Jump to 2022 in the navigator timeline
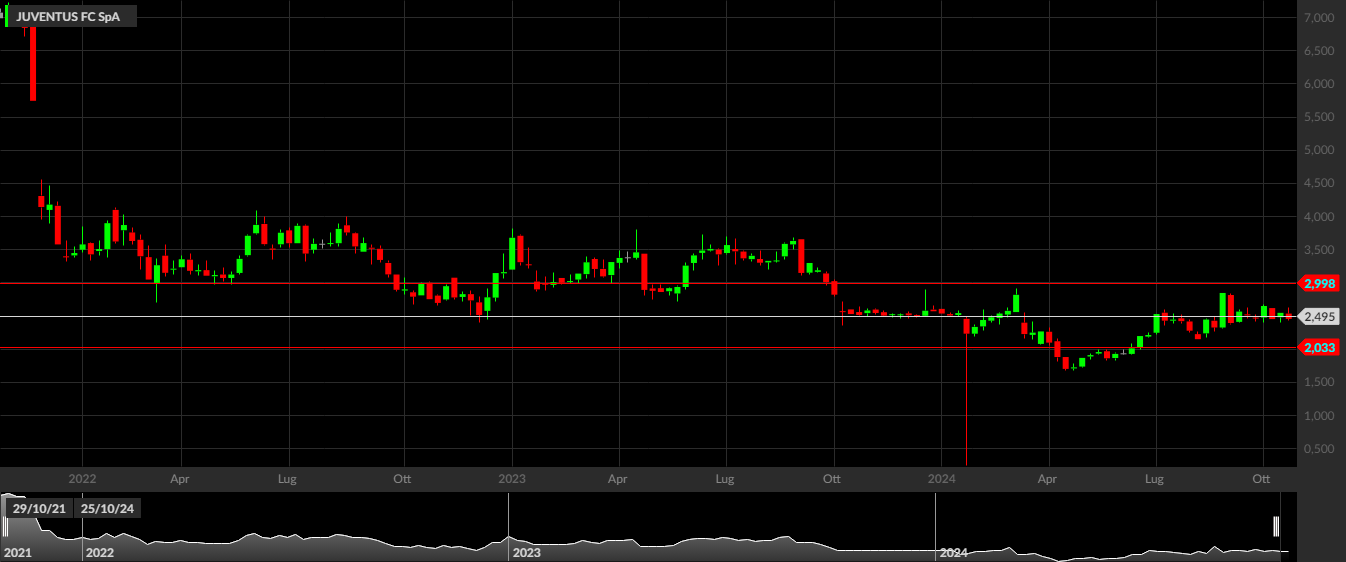1346x562 pixels. click(x=100, y=552)
